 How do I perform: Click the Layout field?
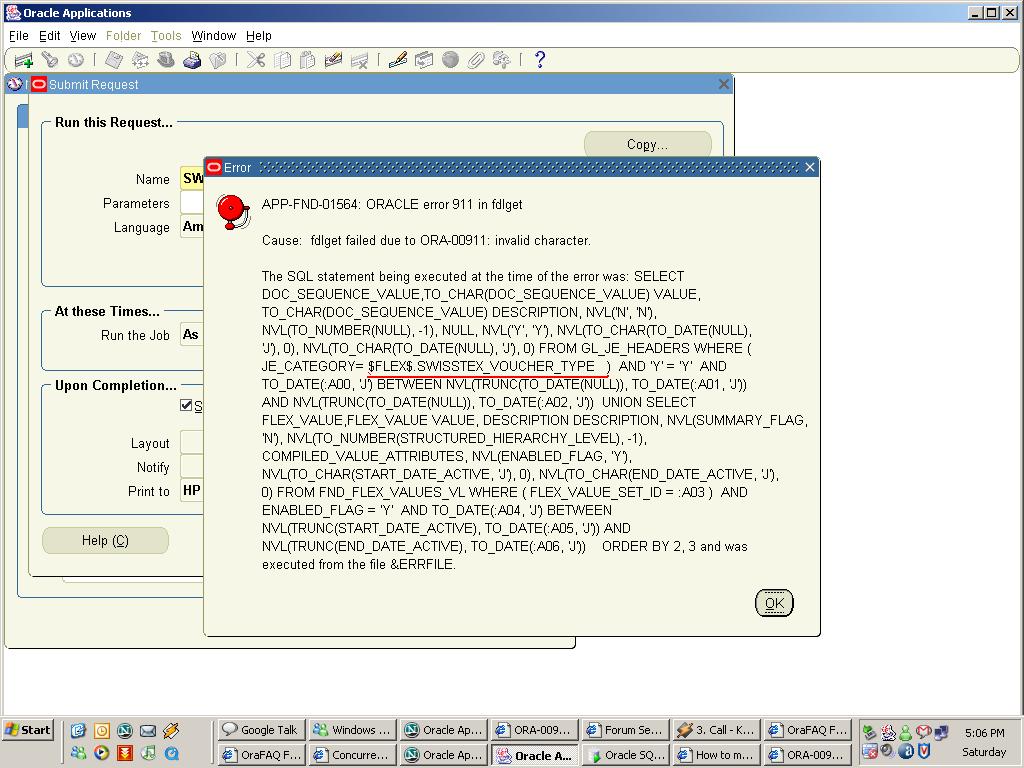point(192,443)
